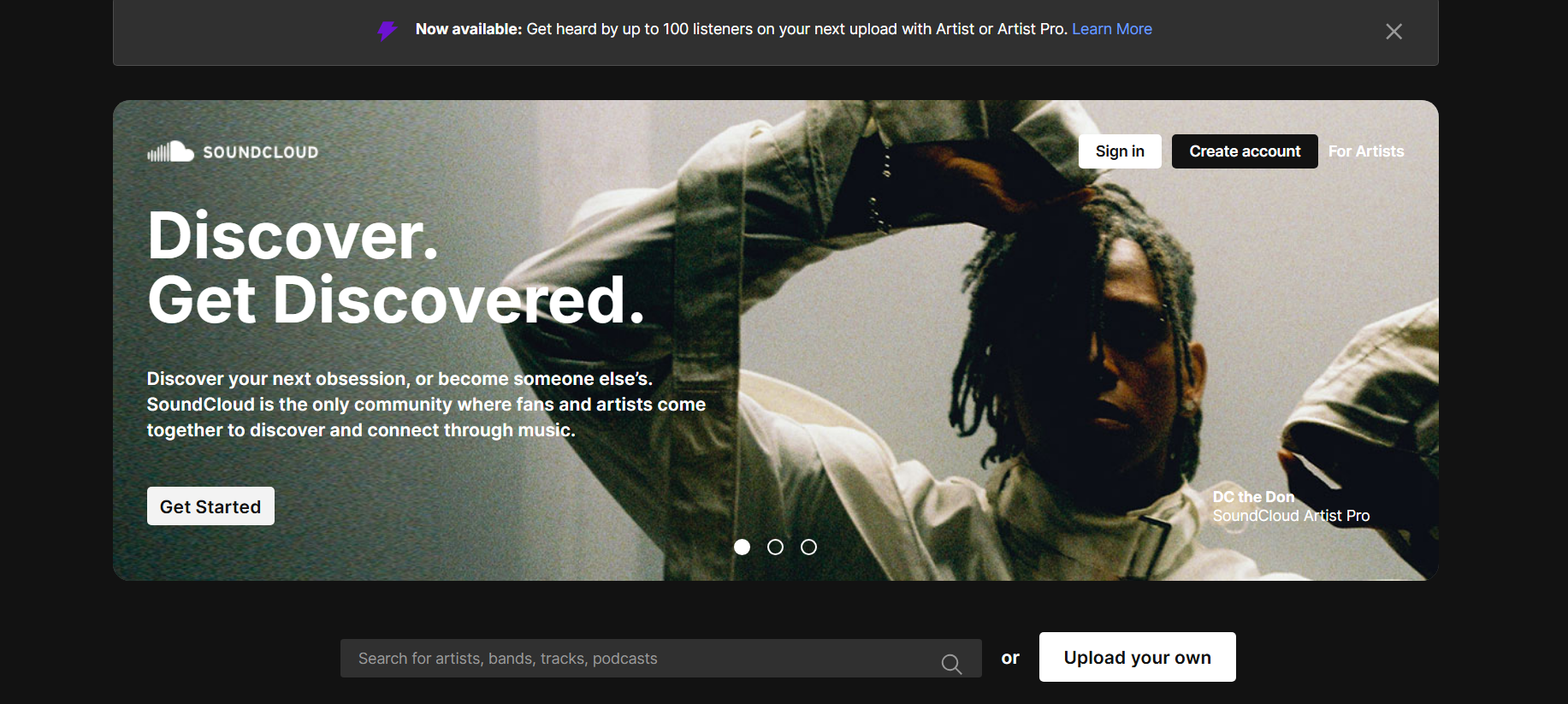The image size is (1568, 704).
Task: Click the search magnifier icon
Action: 951,663
